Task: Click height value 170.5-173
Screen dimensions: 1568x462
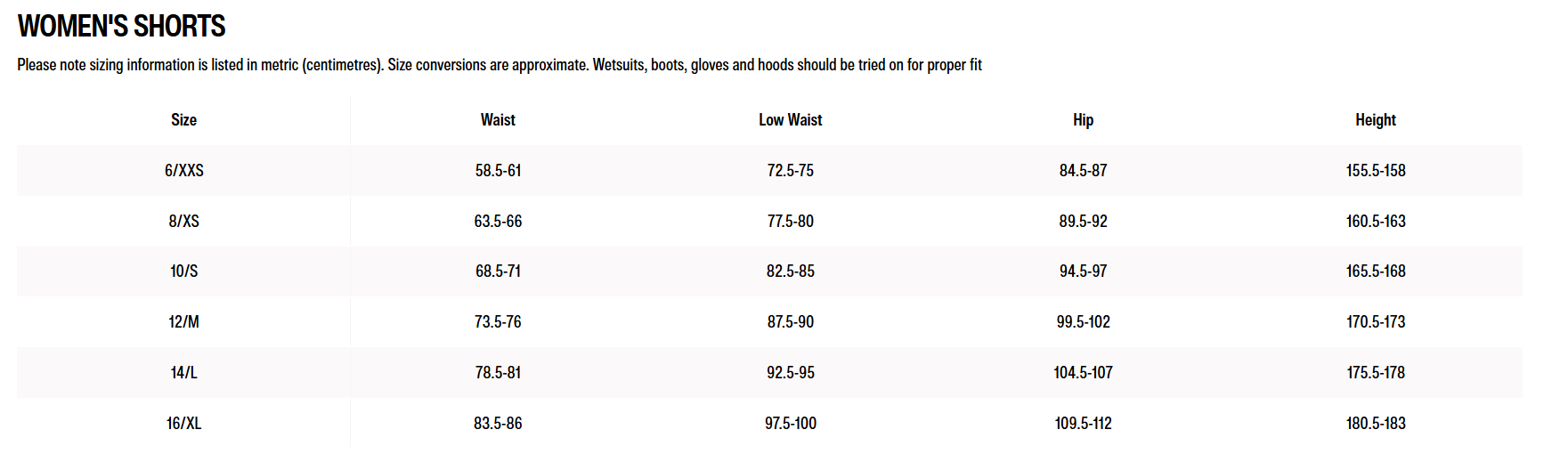Action: tap(1375, 322)
